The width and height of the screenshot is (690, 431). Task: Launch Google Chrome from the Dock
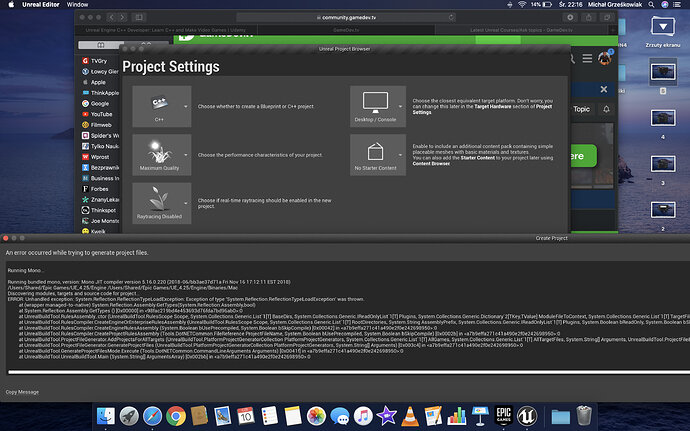176,416
